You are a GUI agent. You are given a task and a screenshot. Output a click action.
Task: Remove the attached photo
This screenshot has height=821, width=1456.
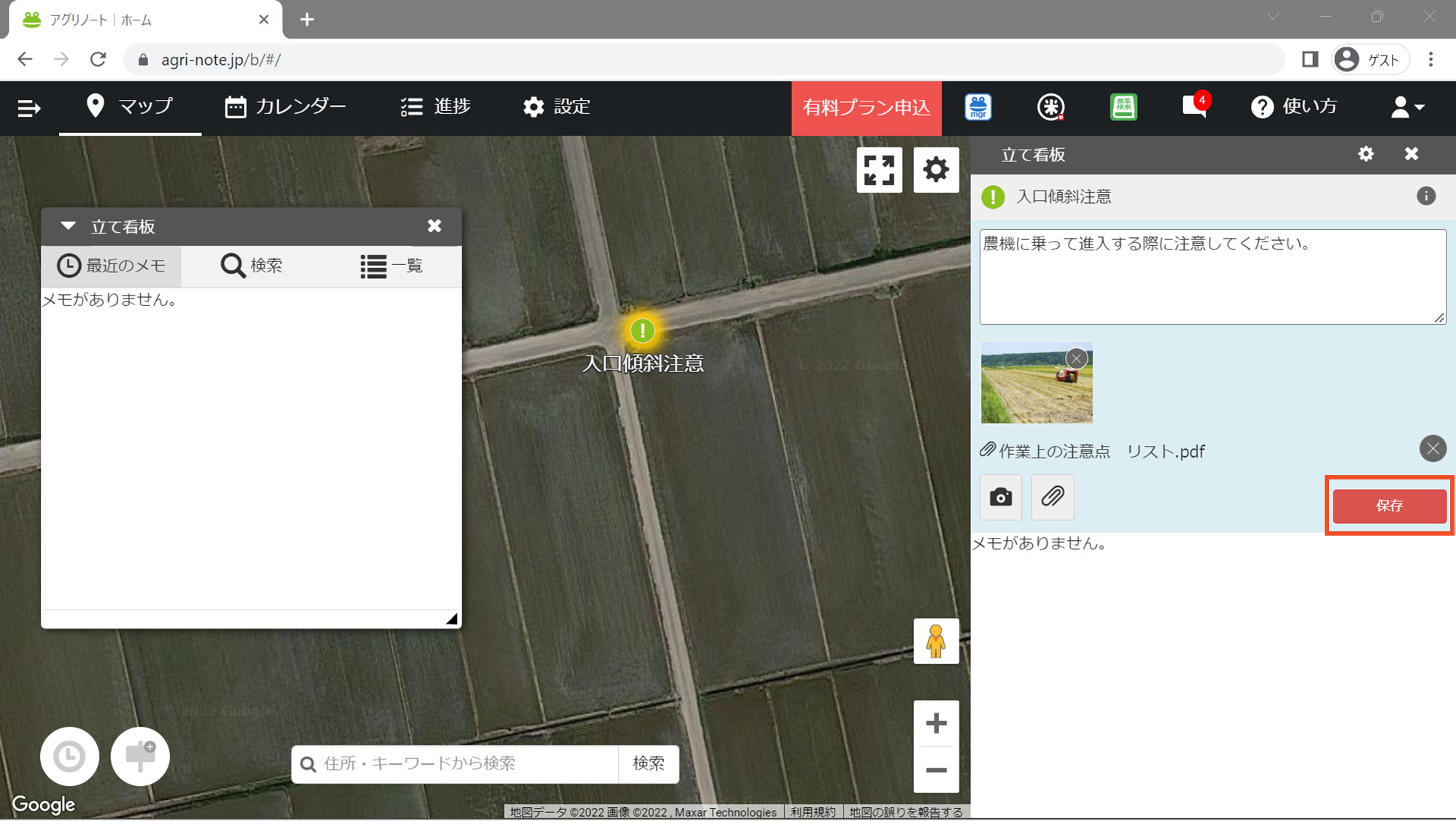pos(1076,358)
